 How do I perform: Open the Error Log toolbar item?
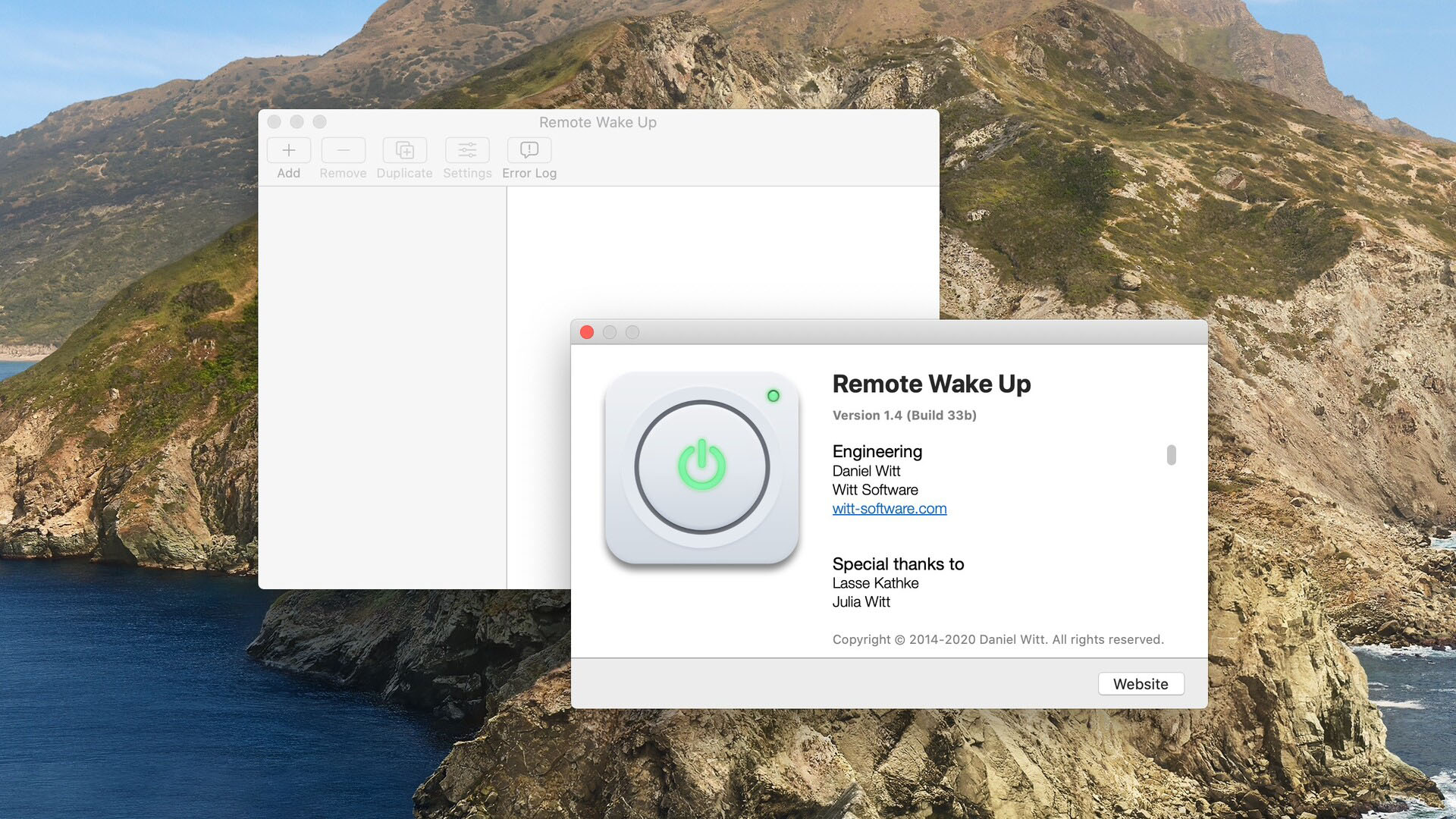point(529,150)
